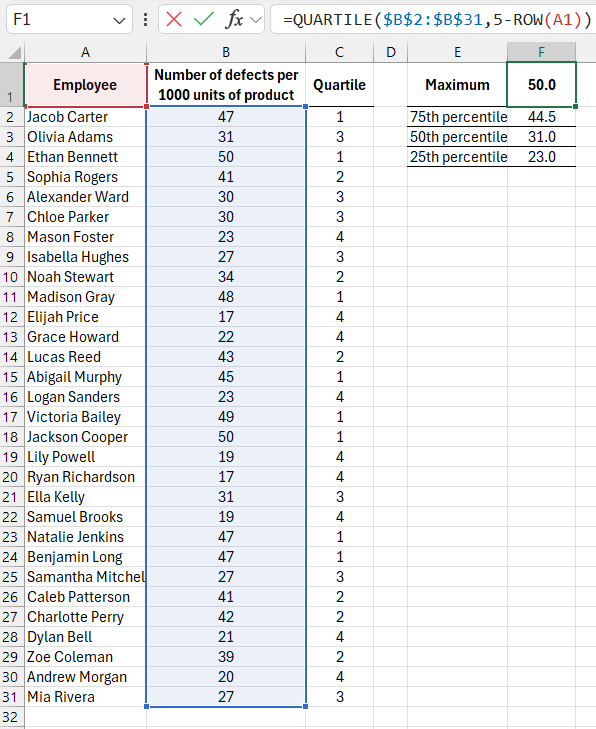Click inside the QUARTILE formula bar

(x=433, y=20)
